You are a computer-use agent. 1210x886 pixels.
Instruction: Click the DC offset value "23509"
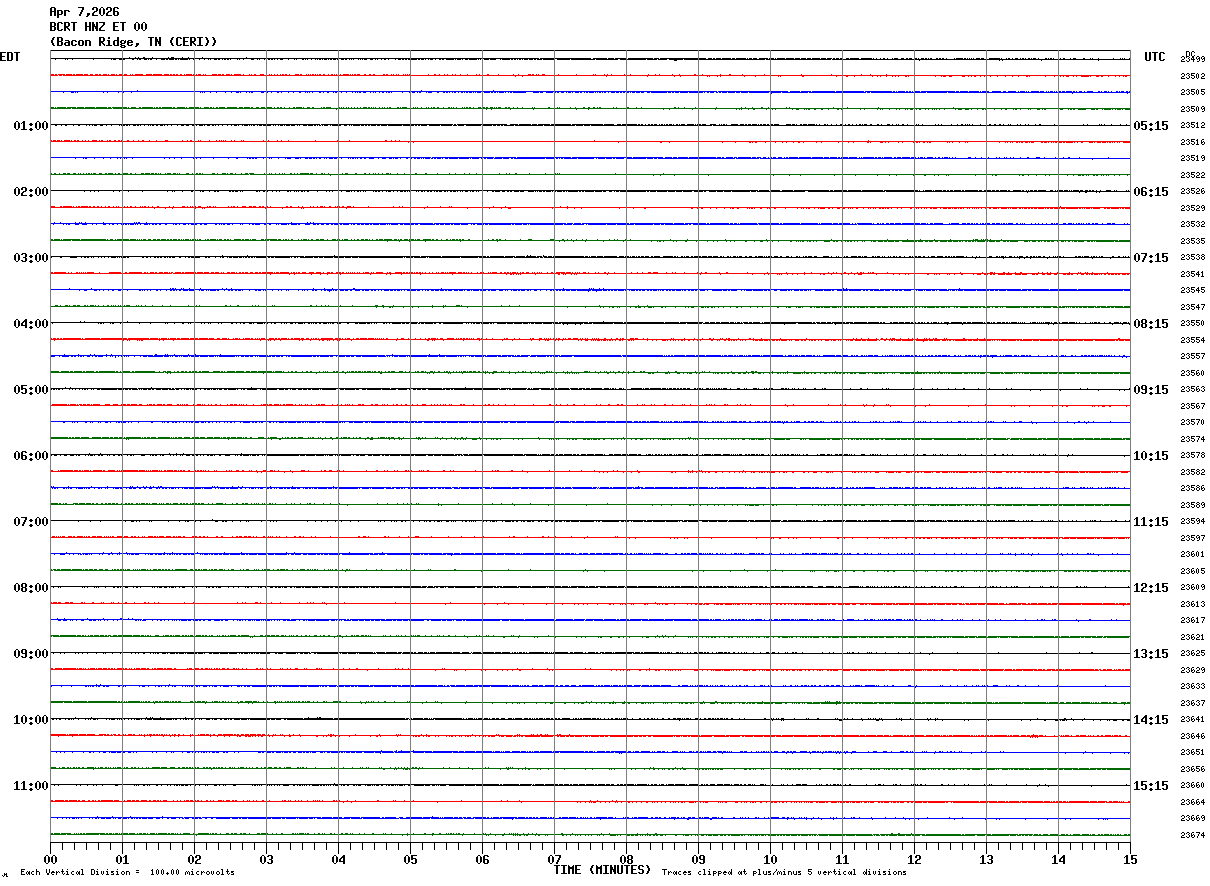[1192, 109]
